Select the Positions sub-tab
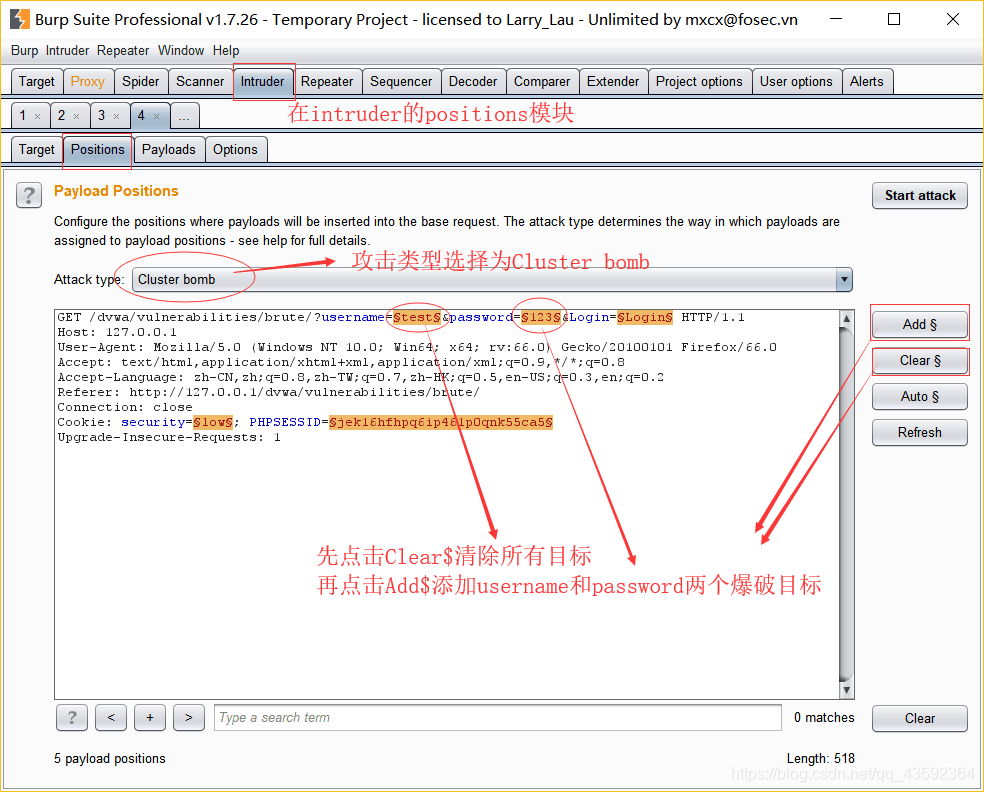The height and width of the screenshot is (792, 984). coord(98,149)
